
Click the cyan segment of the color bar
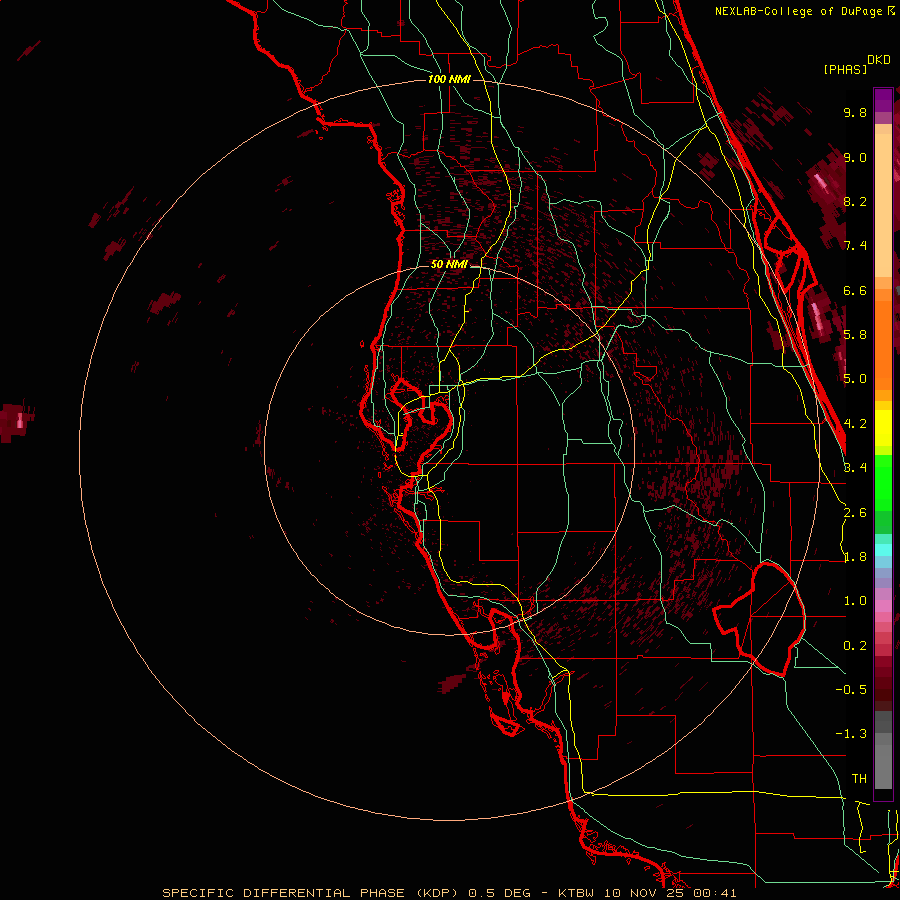[883, 549]
